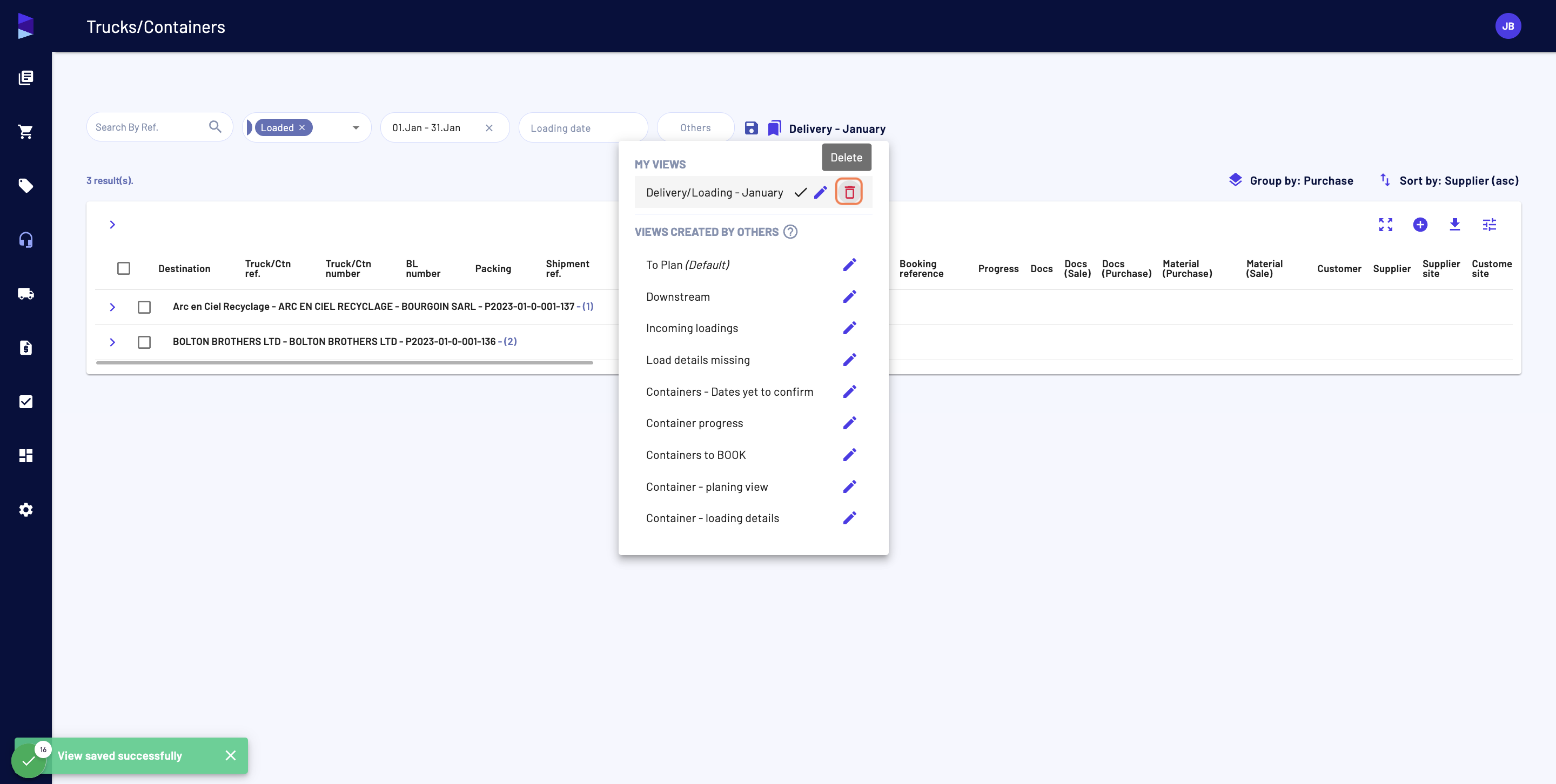Clear the 01.Jan - 31.Jan date range
The width and height of the screenshot is (1556, 784).
(489, 127)
